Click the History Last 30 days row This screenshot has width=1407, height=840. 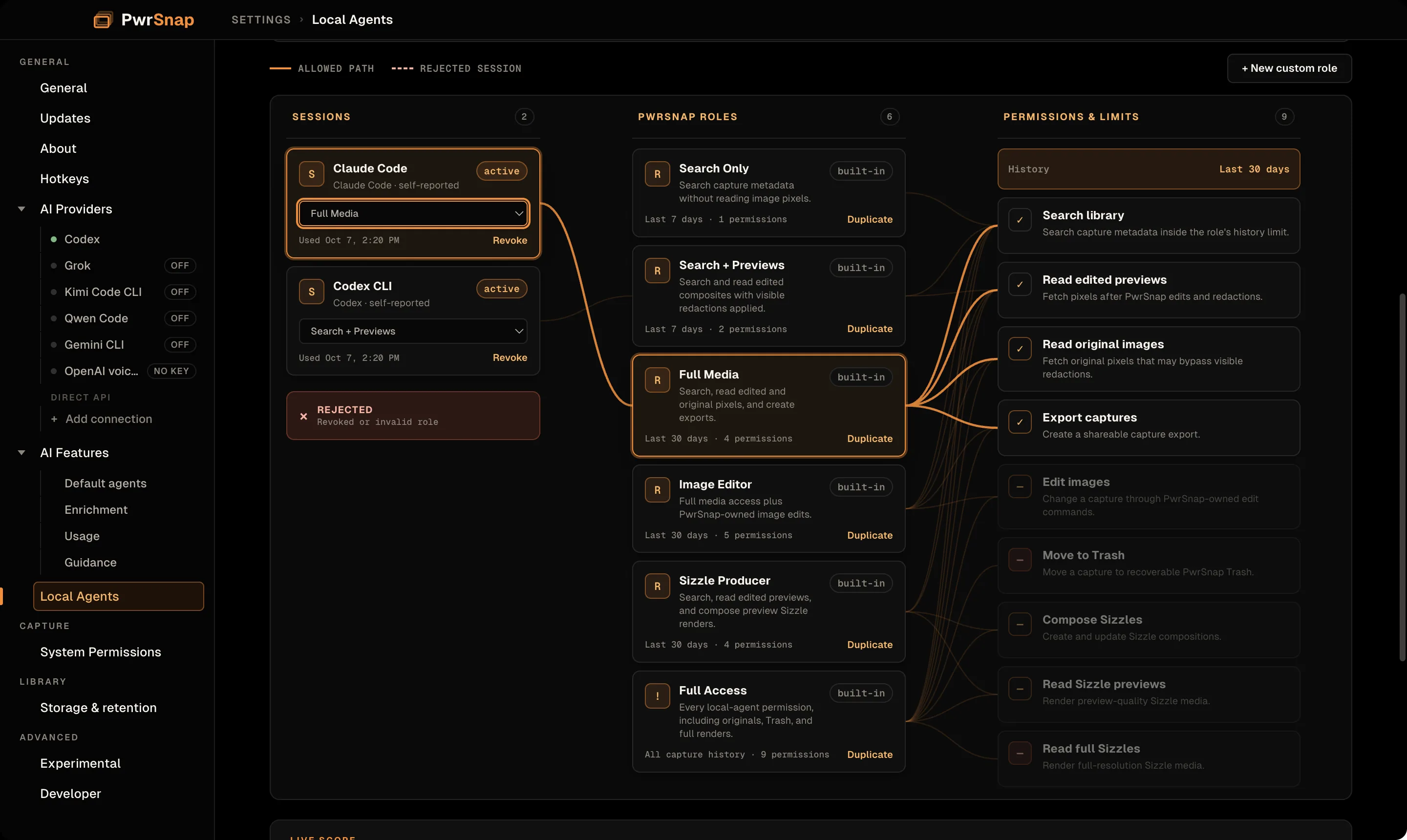point(1148,169)
